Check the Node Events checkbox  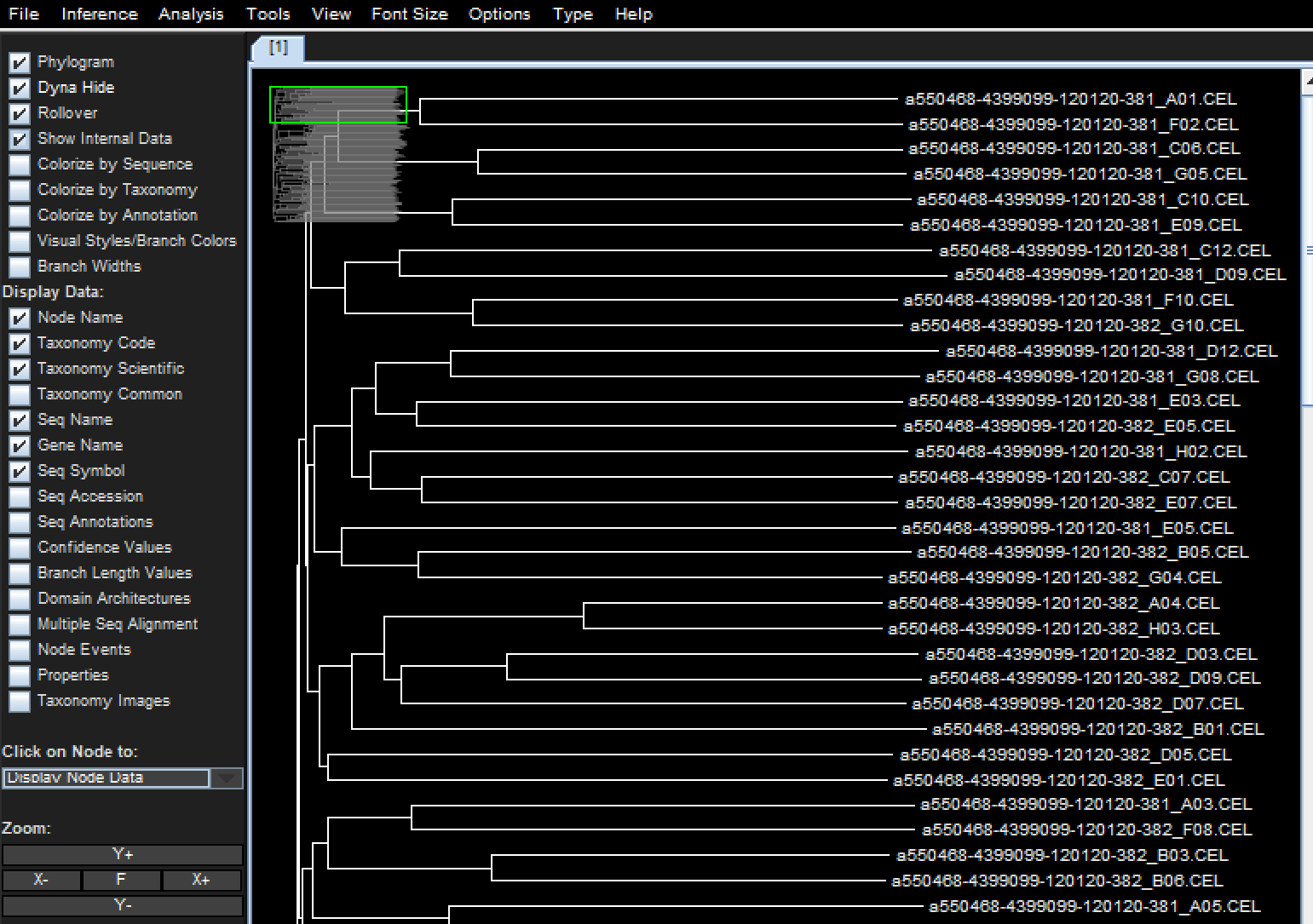(20, 650)
